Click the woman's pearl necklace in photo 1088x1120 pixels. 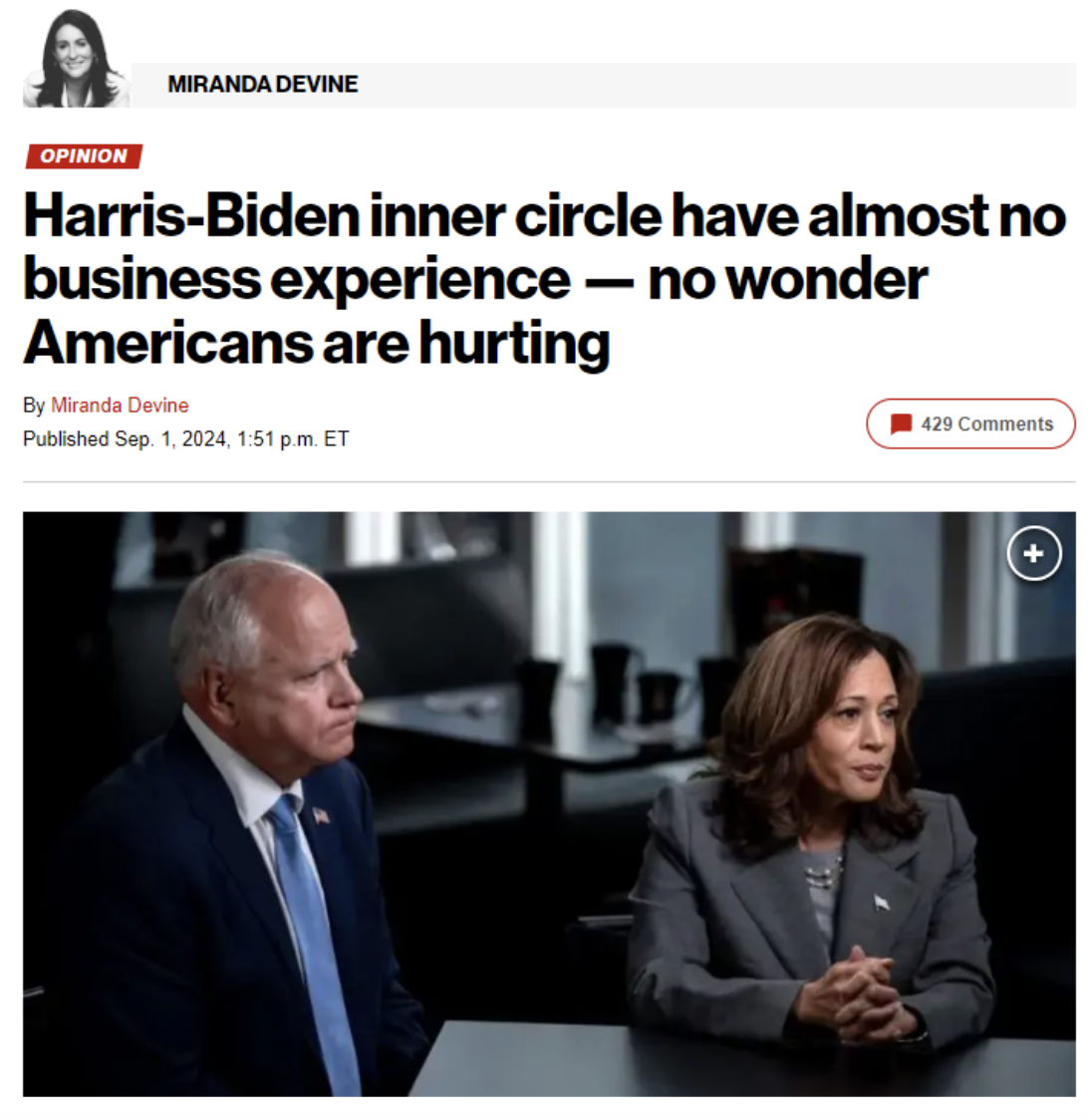pyautogui.click(x=824, y=871)
